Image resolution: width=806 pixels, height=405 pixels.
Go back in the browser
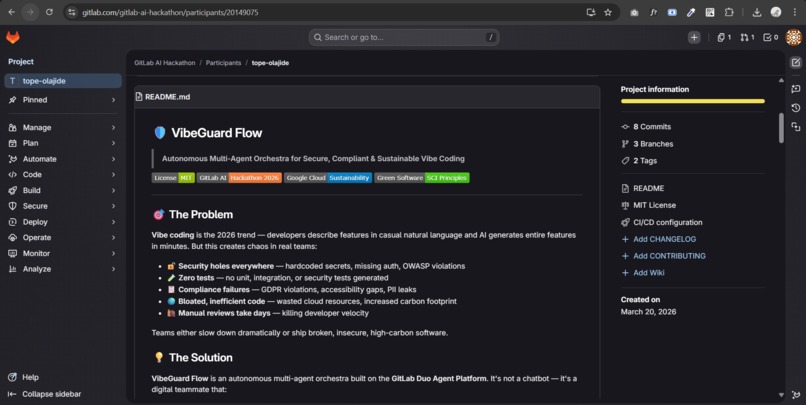[12, 12]
